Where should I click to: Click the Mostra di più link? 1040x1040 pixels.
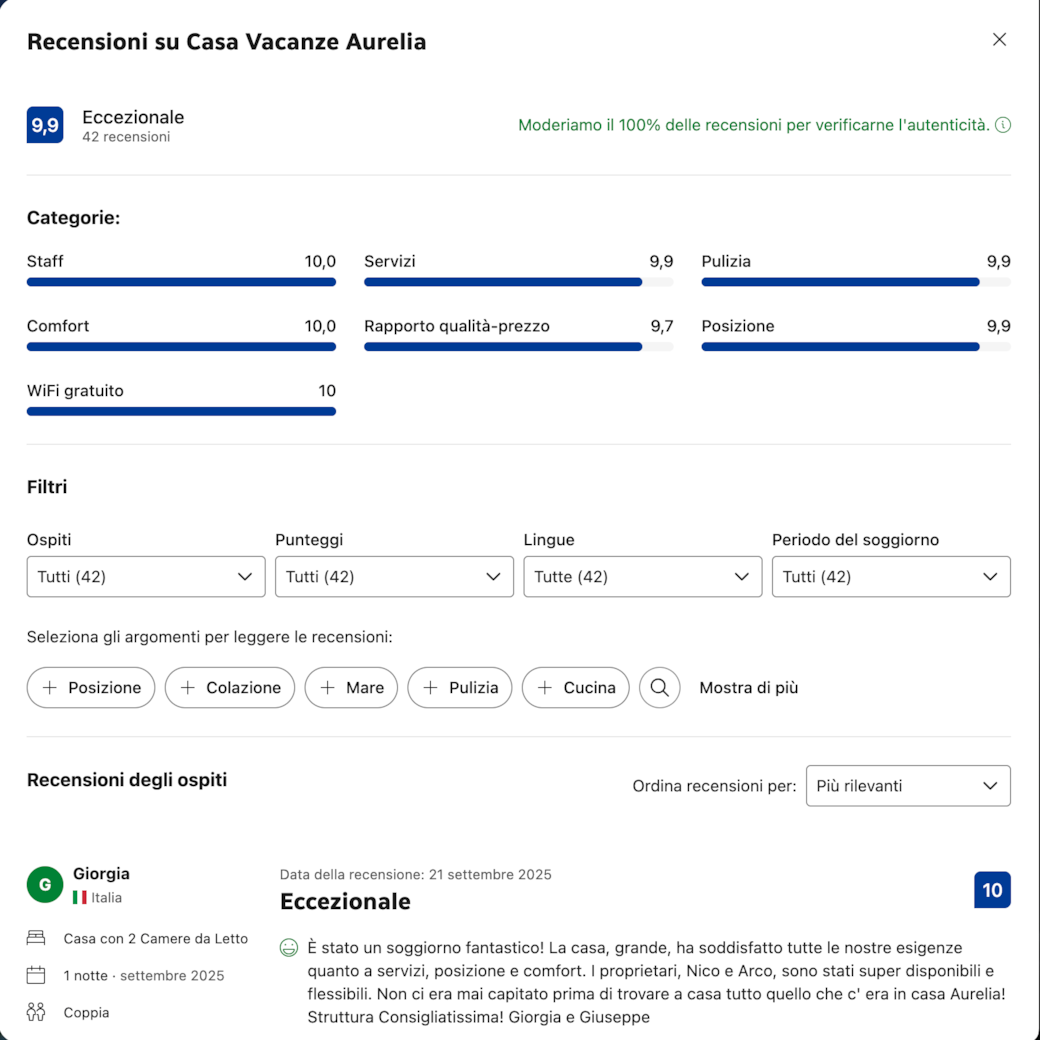(x=748, y=688)
